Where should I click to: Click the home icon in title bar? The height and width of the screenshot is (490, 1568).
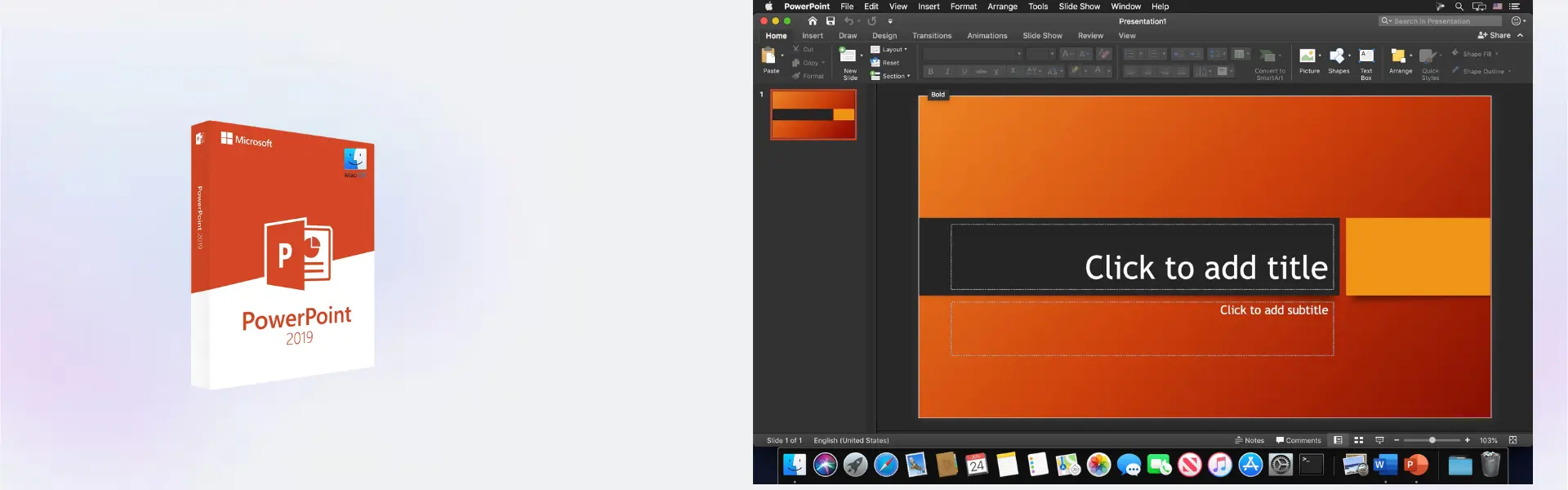(x=813, y=21)
